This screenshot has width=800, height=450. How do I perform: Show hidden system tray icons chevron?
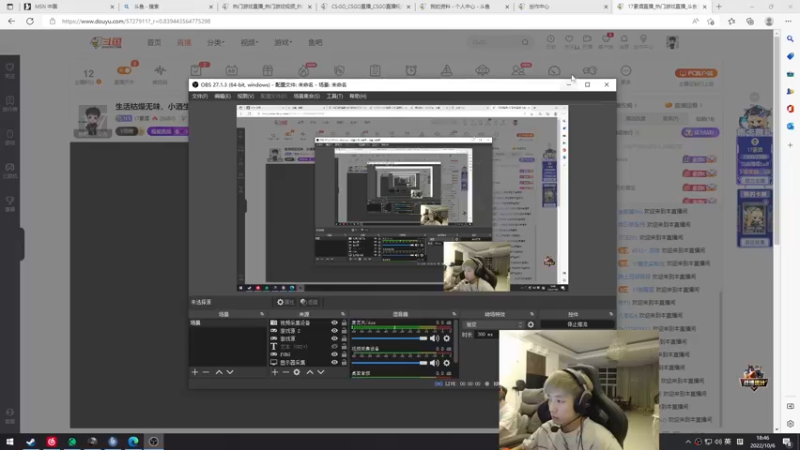click(688, 442)
